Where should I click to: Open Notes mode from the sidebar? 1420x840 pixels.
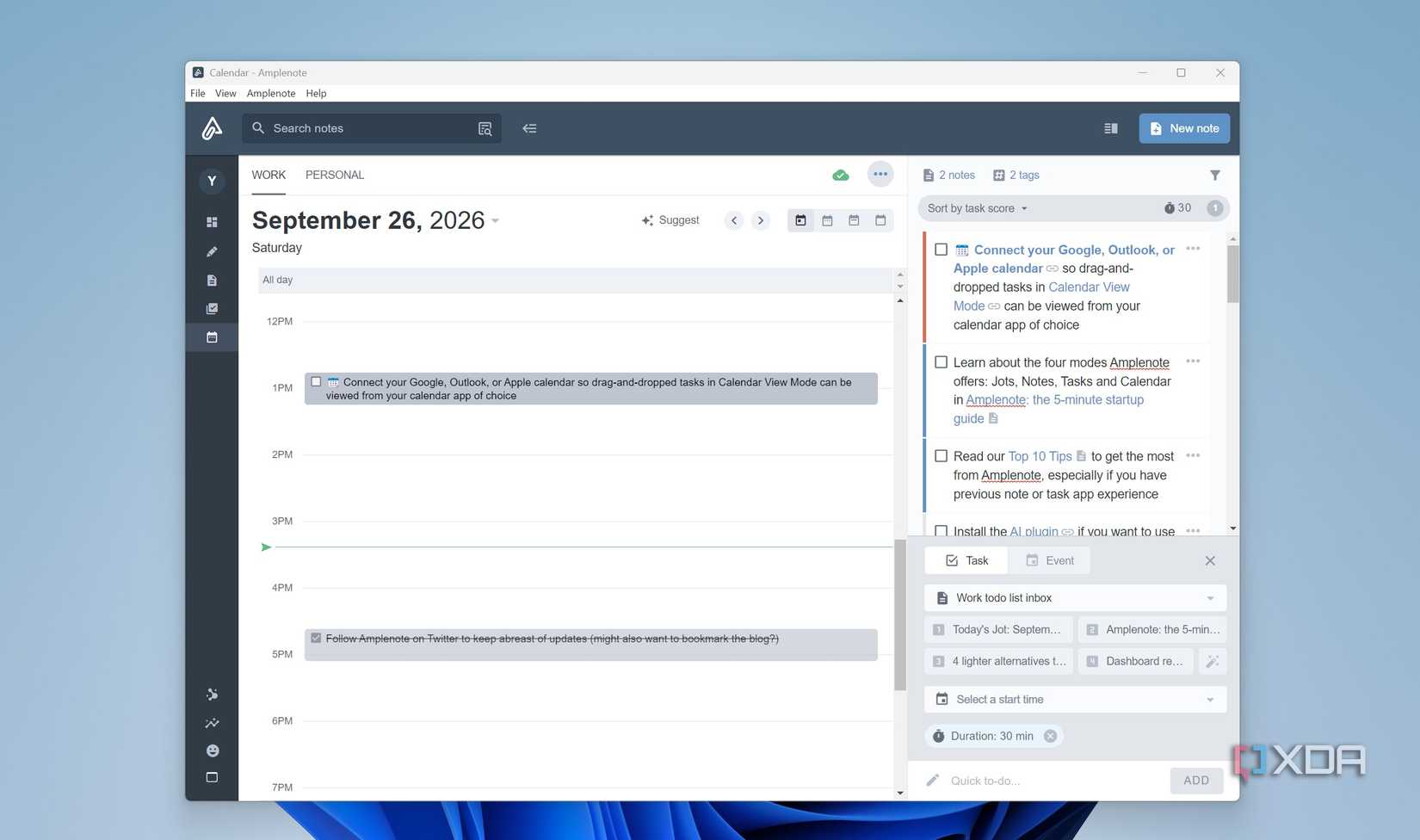212,281
